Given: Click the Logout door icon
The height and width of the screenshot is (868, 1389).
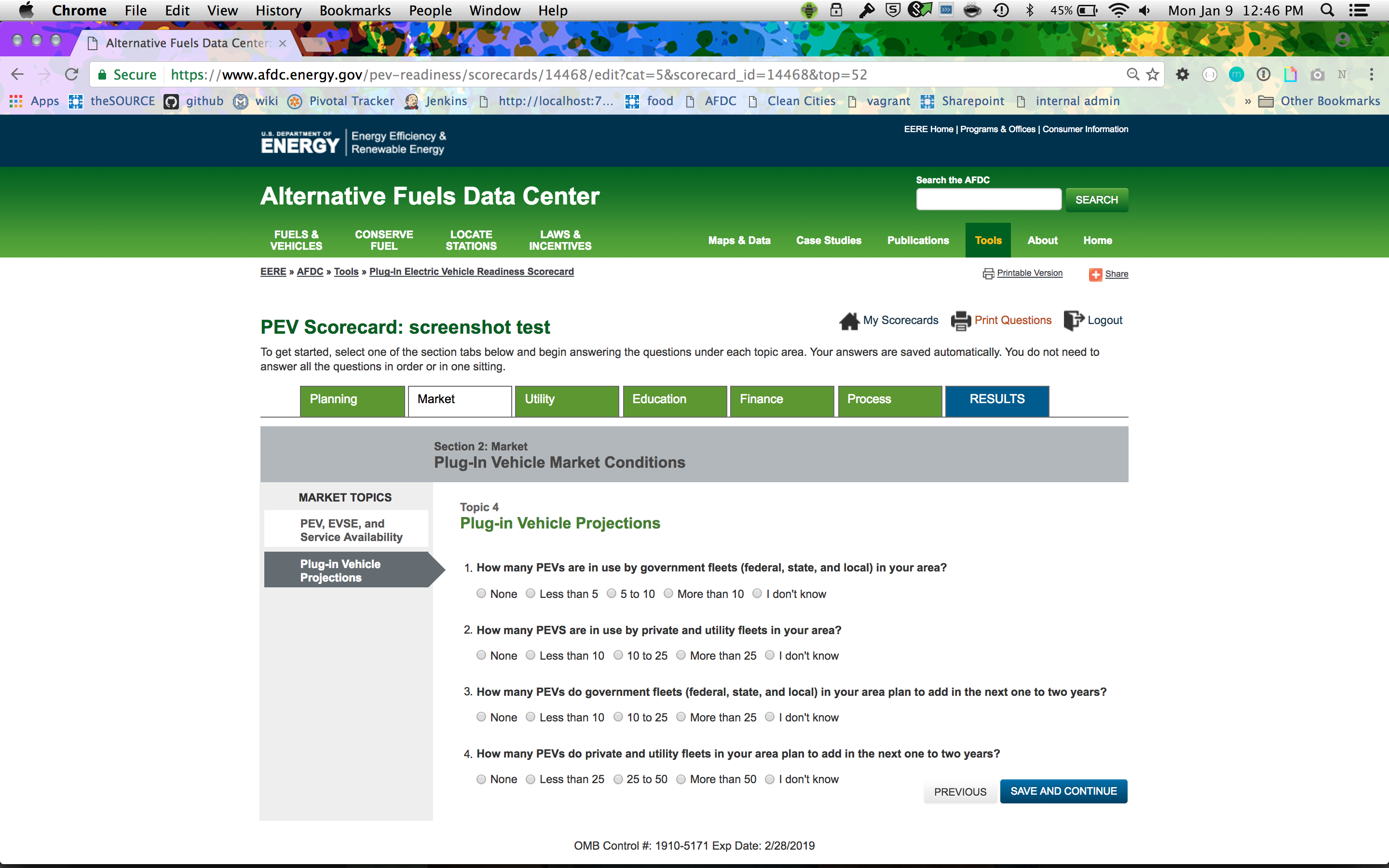Looking at the screenshot, I should point(1073,320).
